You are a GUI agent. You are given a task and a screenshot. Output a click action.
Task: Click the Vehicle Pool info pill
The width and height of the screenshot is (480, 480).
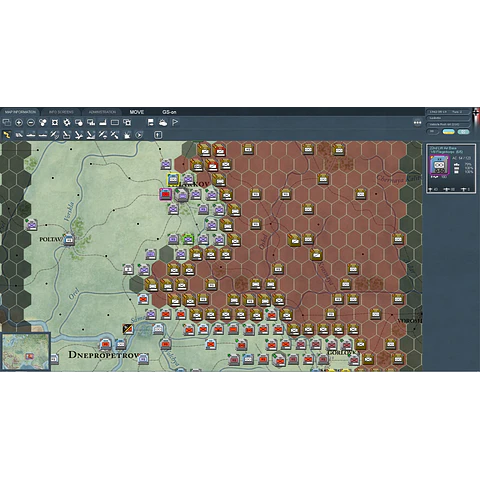[x=448, y=124]
